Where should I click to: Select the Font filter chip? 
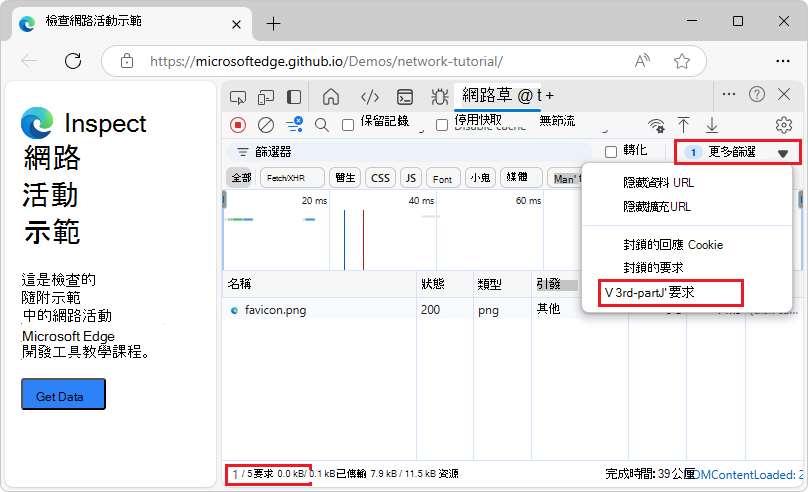point(443,179)
